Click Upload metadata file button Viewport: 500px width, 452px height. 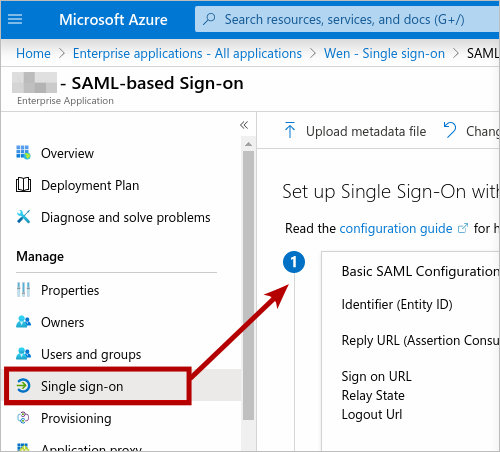click(x=355, y=131)
